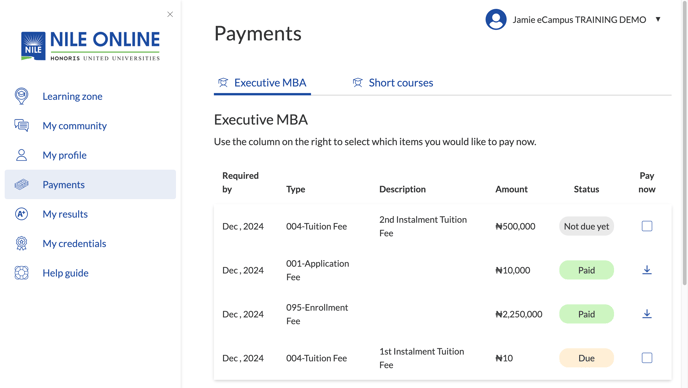The height and width of the screenshot is (388, 688).
Task: Click the 'Status' column header
Action: click(586, 189)
